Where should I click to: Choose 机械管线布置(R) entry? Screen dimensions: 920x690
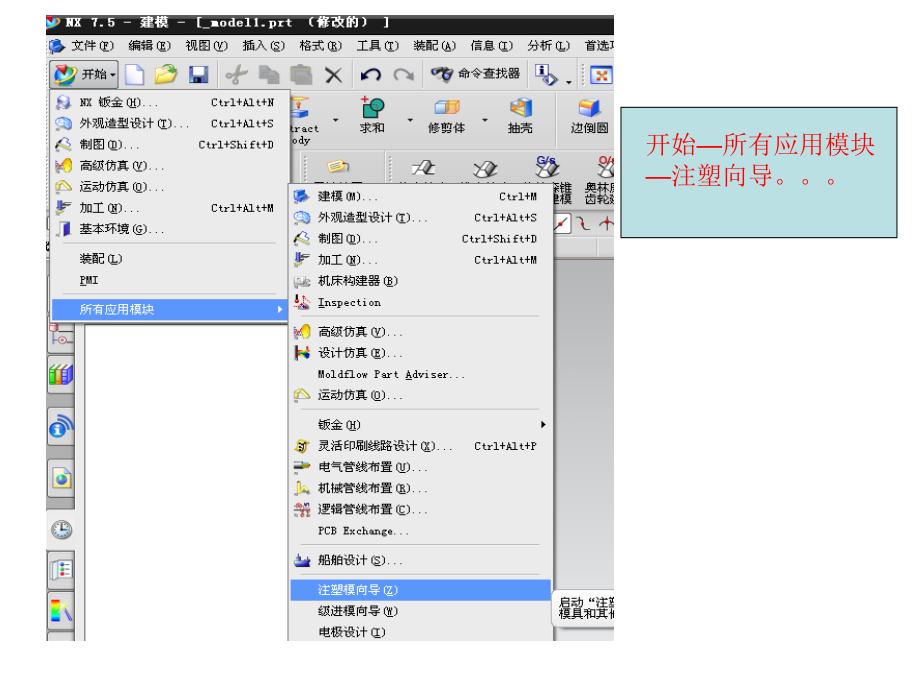[x=421, y=488]
